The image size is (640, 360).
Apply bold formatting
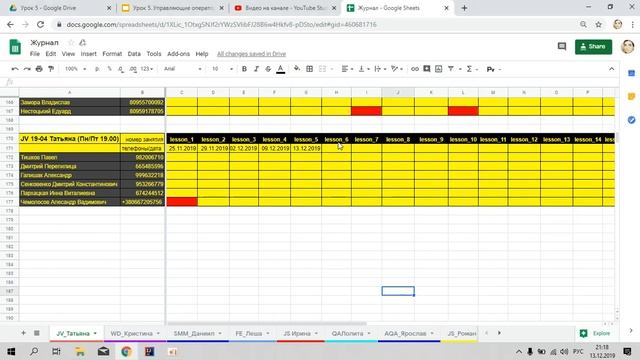coord(244,69)
